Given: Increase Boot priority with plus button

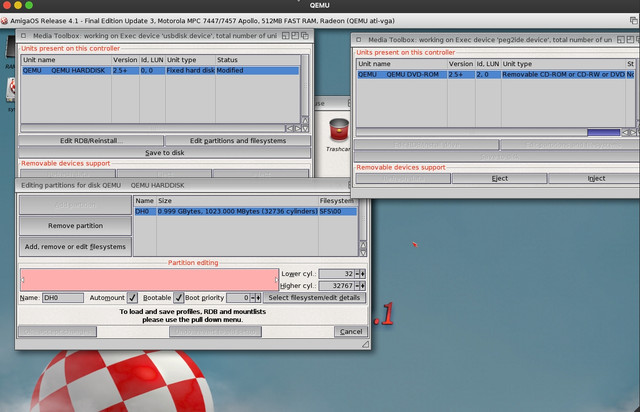Looking at the screenshot, I should [x=258, y=298].
